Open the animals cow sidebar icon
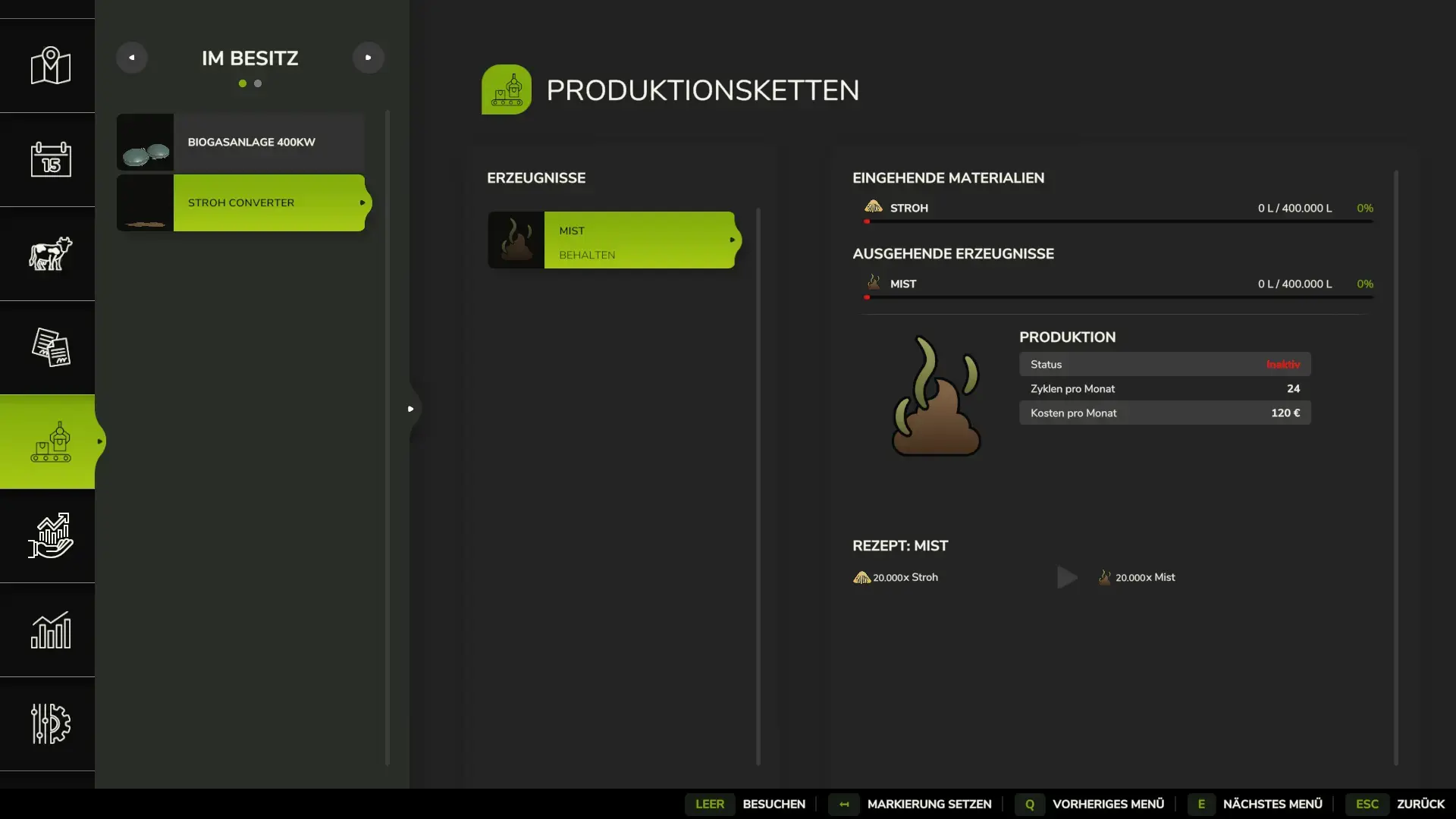This screenshot has height=819, width=1456. coord(50,253)
